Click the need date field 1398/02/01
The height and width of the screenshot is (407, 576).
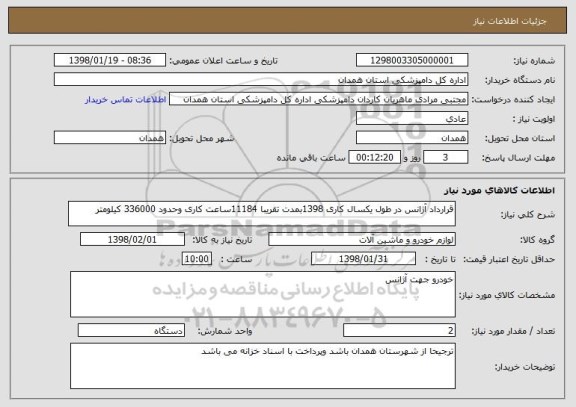[132, 239]
